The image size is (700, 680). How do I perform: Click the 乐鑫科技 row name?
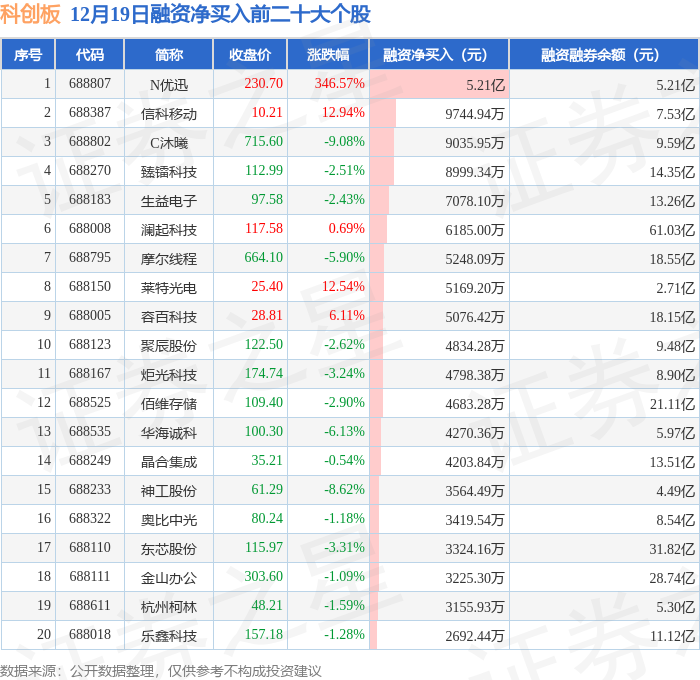pos(169,636)
